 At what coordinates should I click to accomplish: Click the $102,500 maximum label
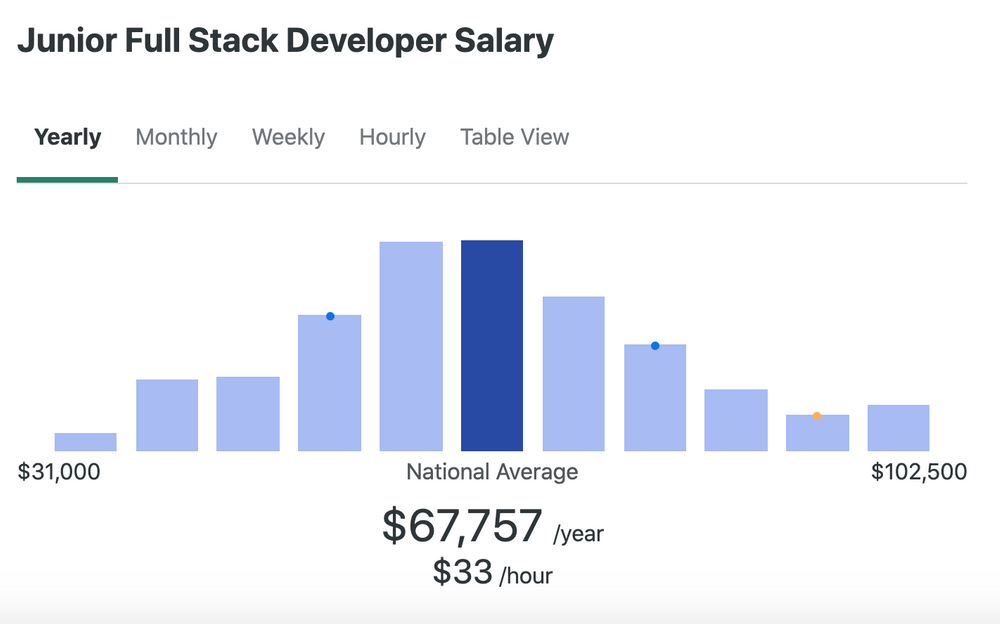(x=919, y=472)
